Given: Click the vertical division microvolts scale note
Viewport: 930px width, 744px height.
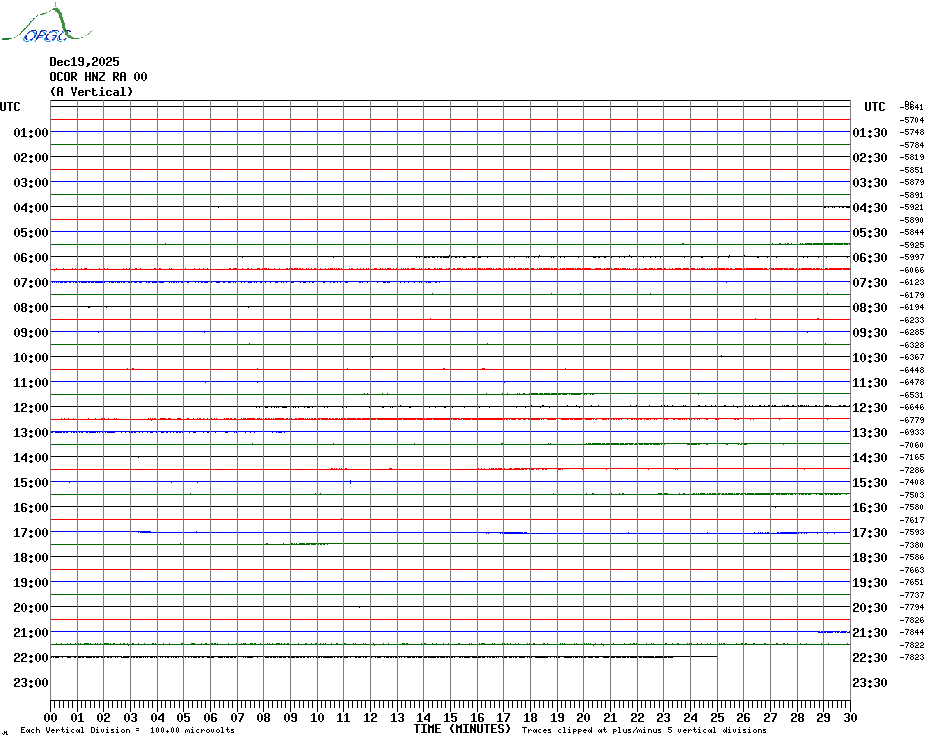Looking at the screenshot, I should pyautogui.click(x=127, y=731).
